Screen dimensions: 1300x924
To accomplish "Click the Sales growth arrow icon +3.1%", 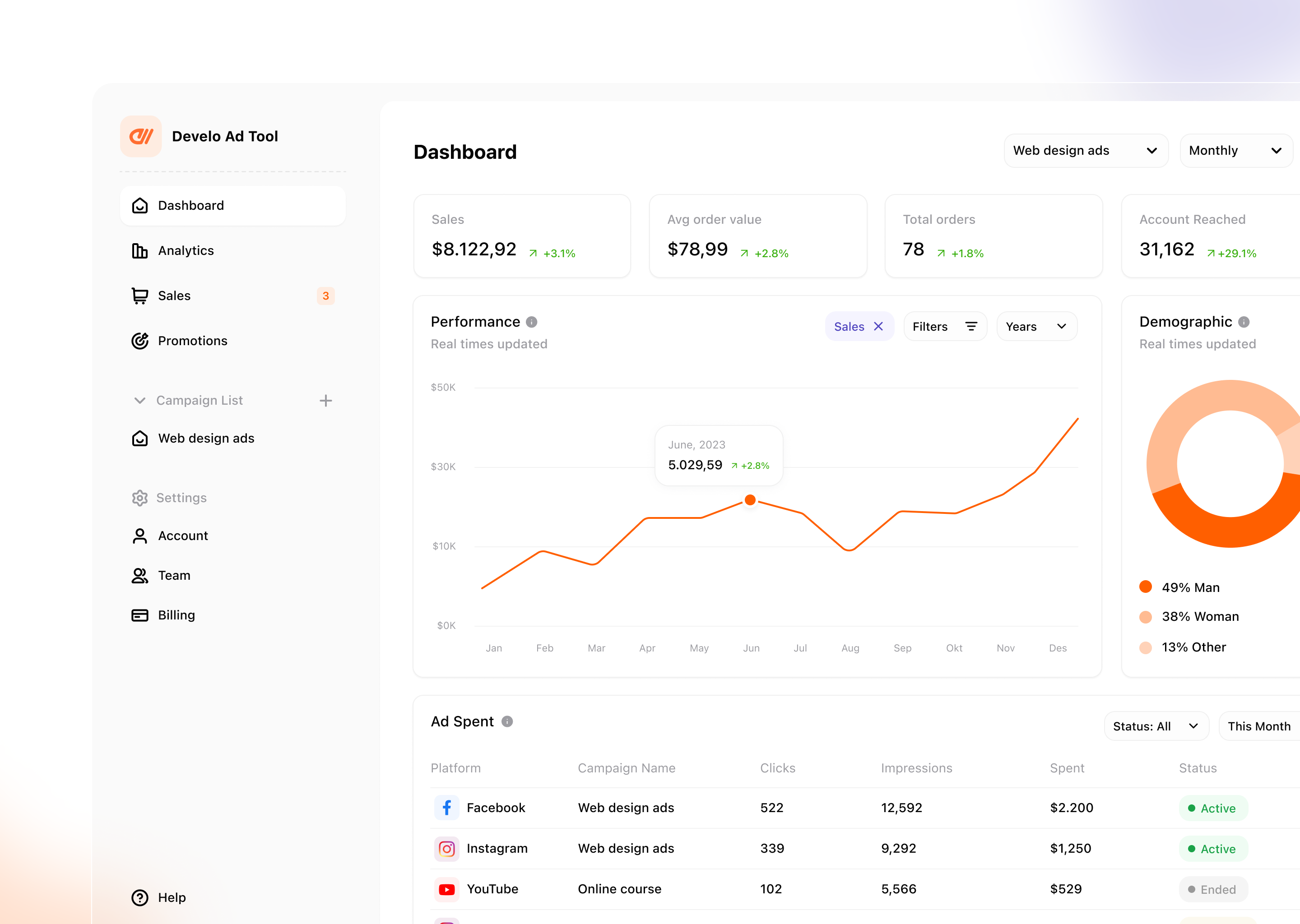I will (534, 254).
